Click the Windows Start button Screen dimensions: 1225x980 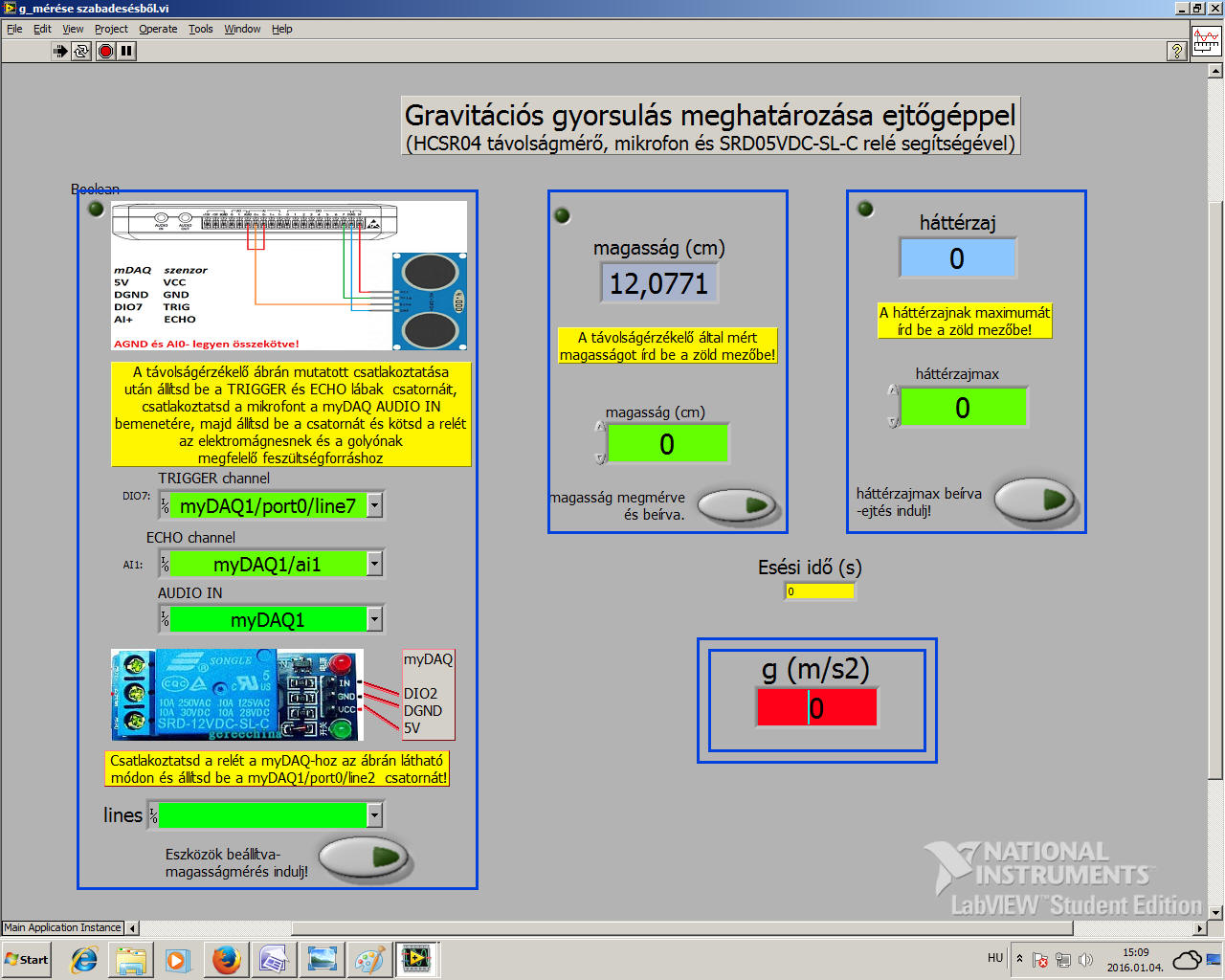27,959
